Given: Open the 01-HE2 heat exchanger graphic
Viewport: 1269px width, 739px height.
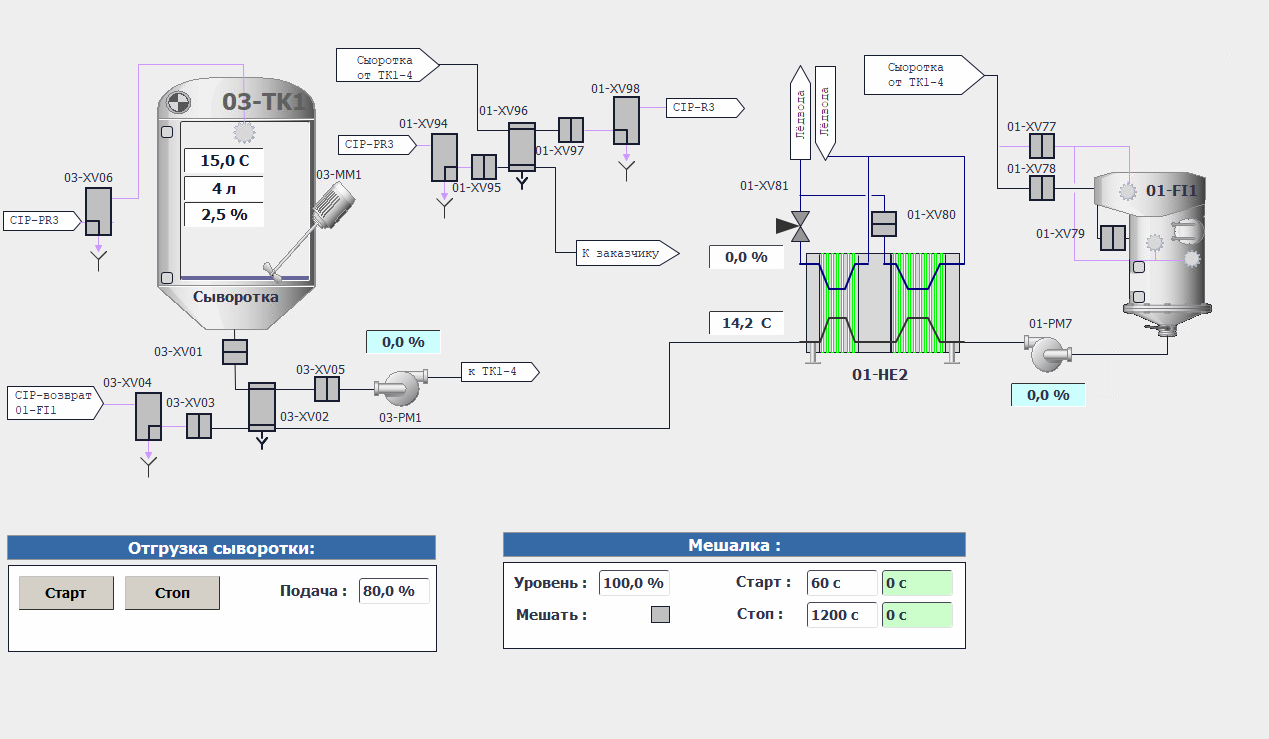Looking at the screenshot, I should (x=882, y=305).
